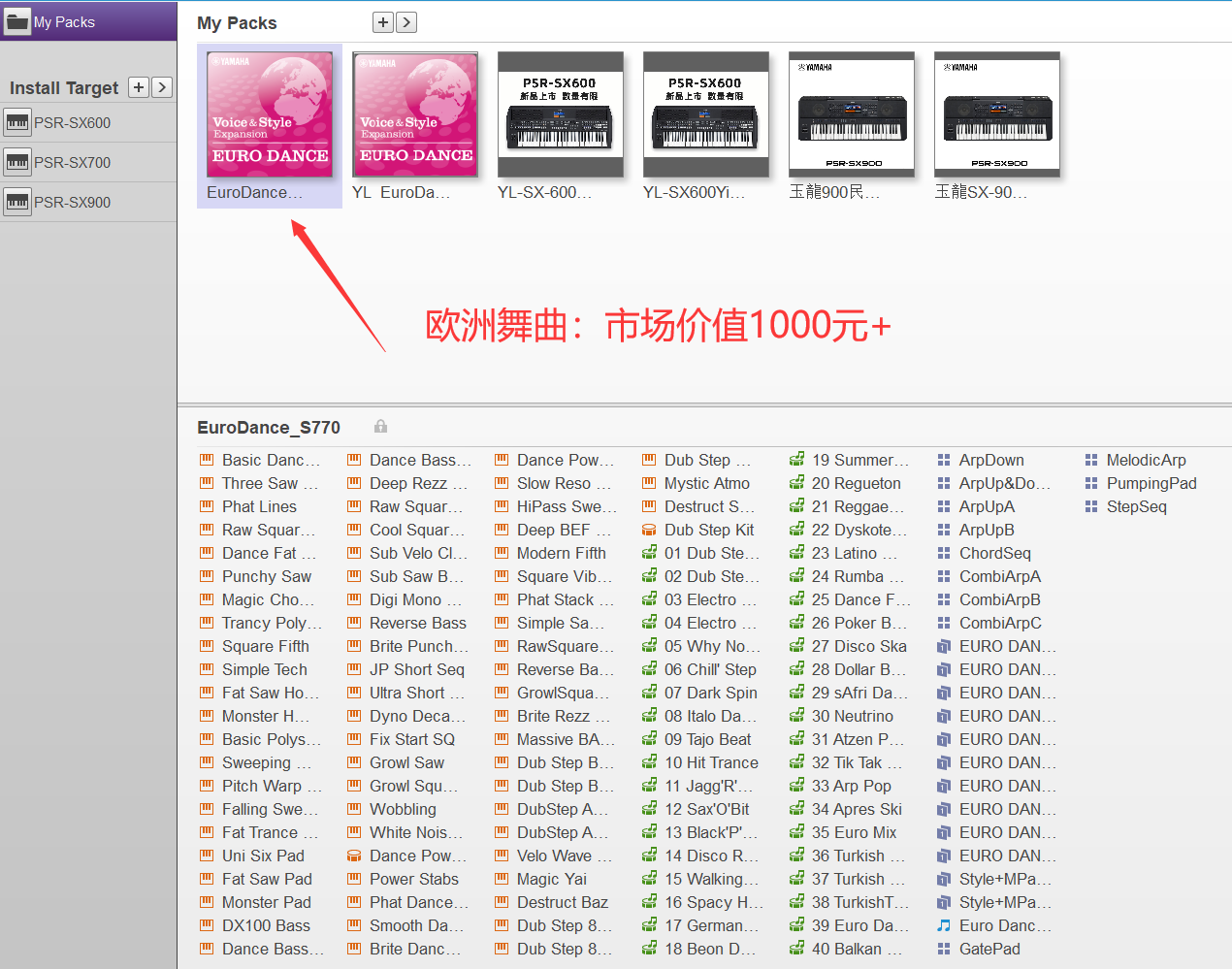Select the 玉龍900民 pack thumbnail
The height and width of the screenshot is (969, 1232).
pos(852,114)
